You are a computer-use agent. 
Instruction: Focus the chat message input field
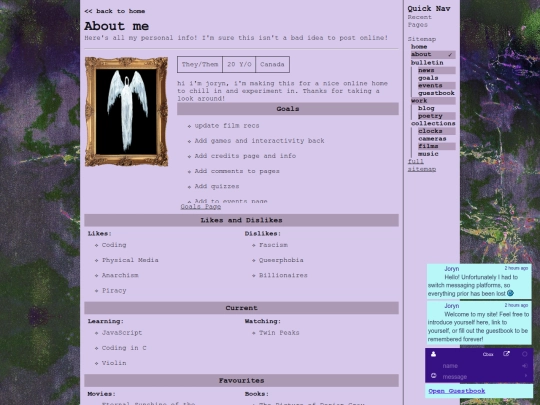tap(480, 377)
